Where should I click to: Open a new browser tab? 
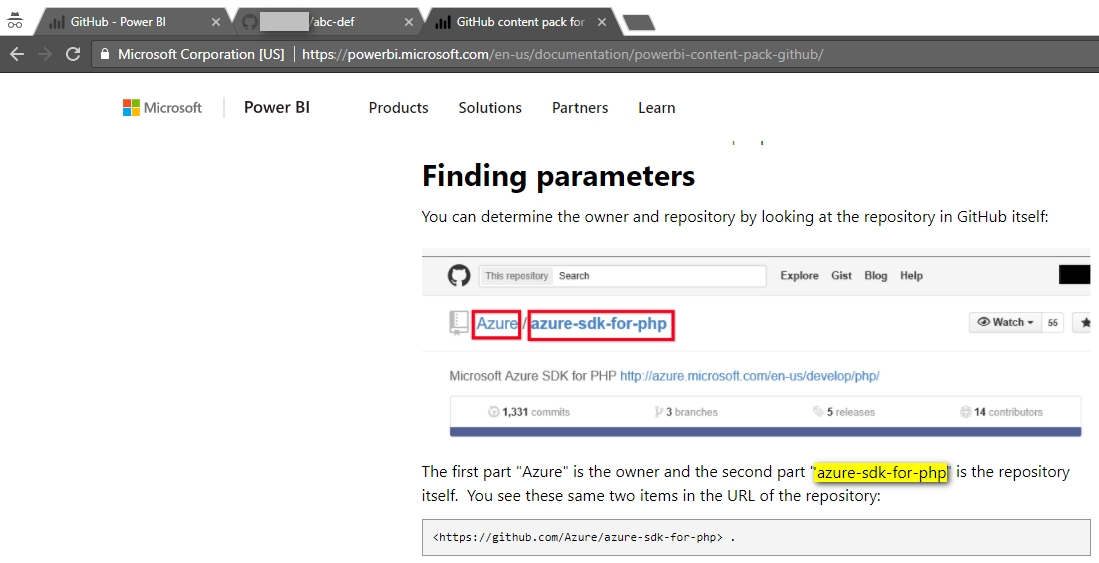click(639, 23)
